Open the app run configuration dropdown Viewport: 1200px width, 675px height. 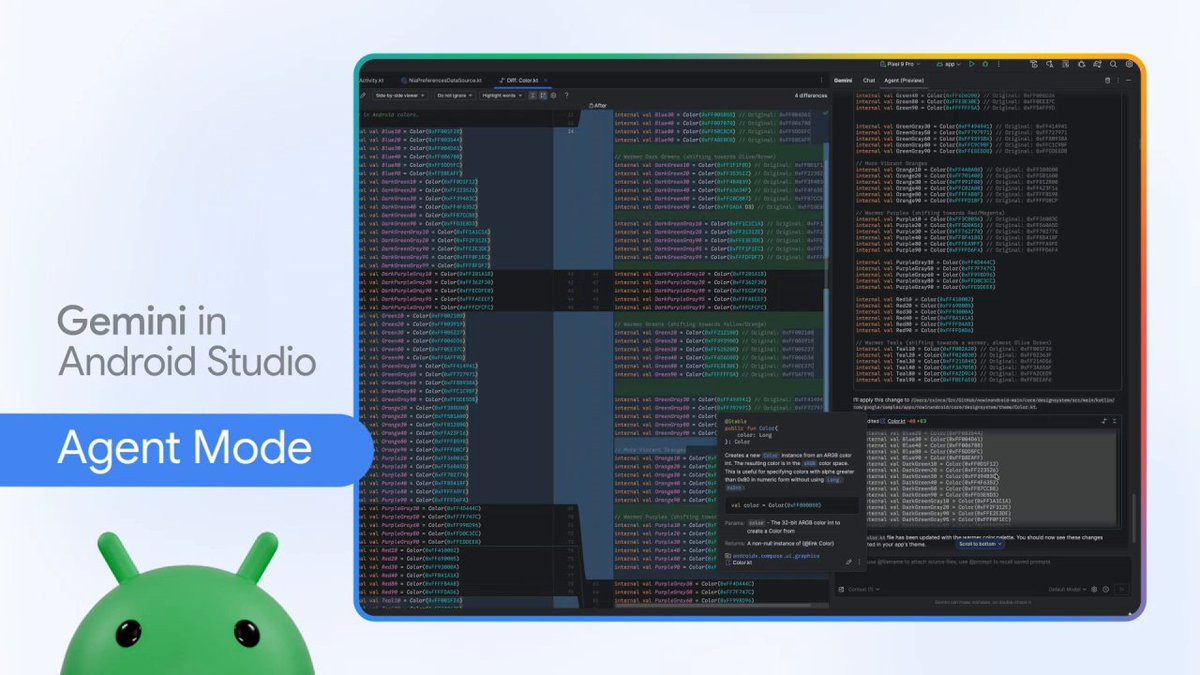click(948, 64)
